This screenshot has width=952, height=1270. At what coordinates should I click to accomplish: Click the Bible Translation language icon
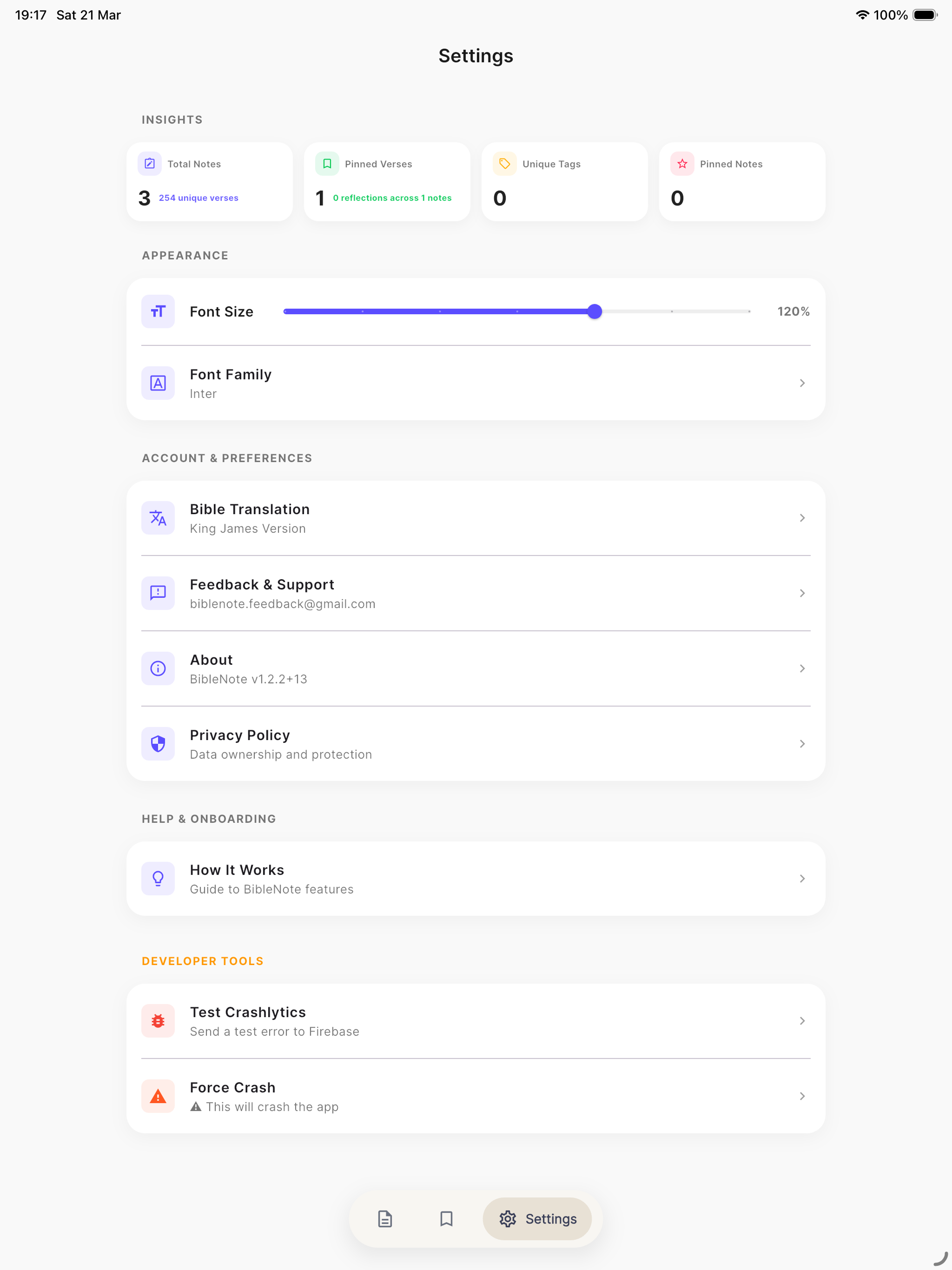coord(158,518)
